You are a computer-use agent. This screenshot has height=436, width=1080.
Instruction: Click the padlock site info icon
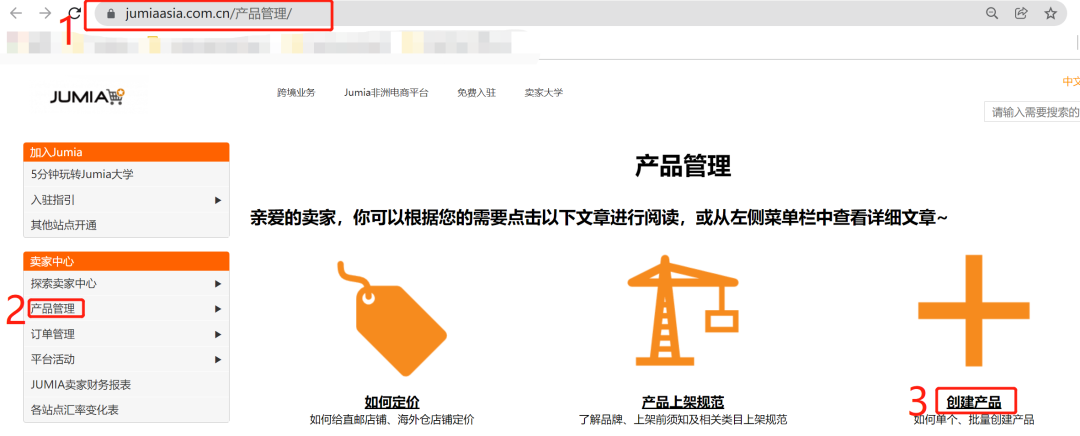111,14
